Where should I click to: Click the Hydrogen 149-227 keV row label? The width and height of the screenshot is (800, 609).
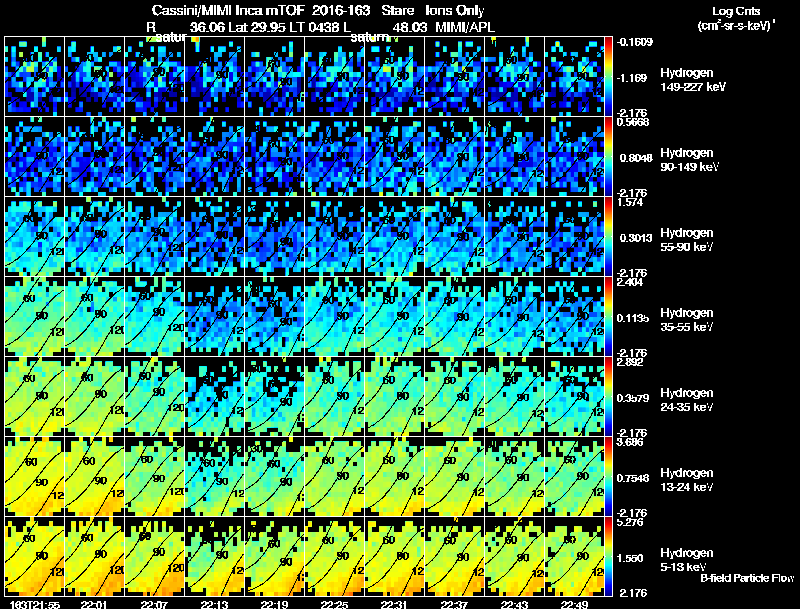[692, 80]
